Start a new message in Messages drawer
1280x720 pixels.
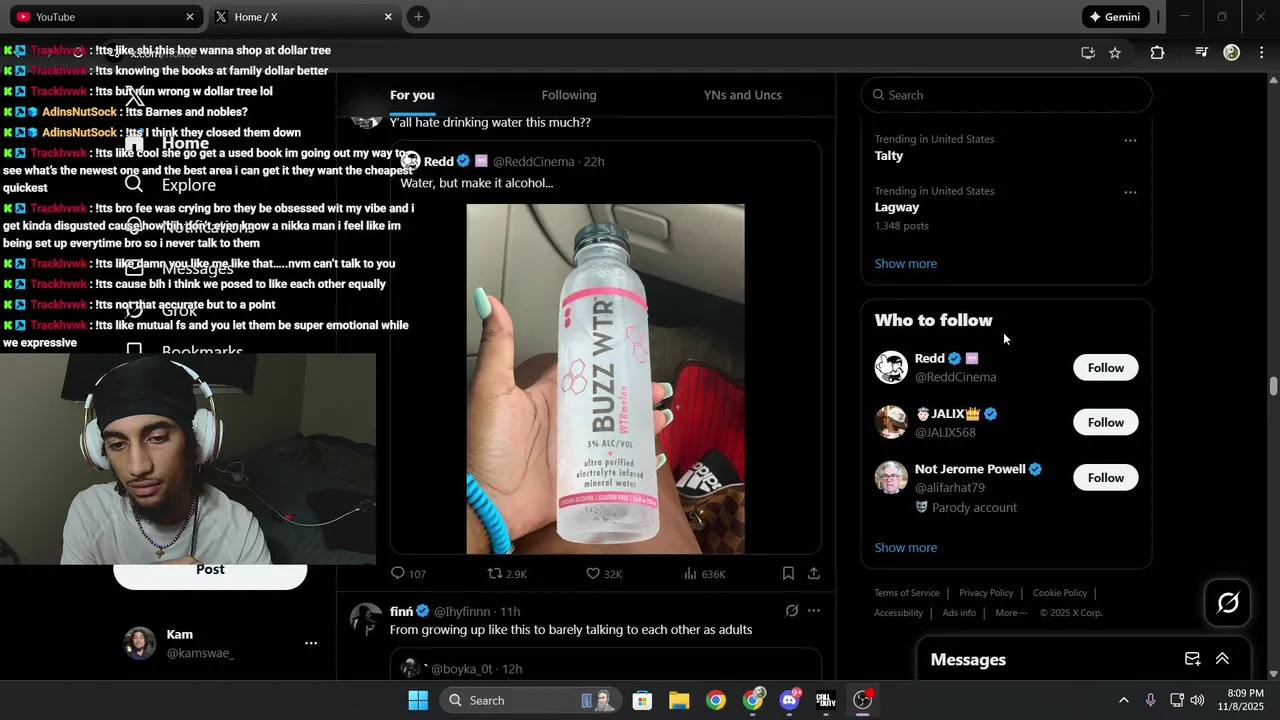click(1192, 659)
